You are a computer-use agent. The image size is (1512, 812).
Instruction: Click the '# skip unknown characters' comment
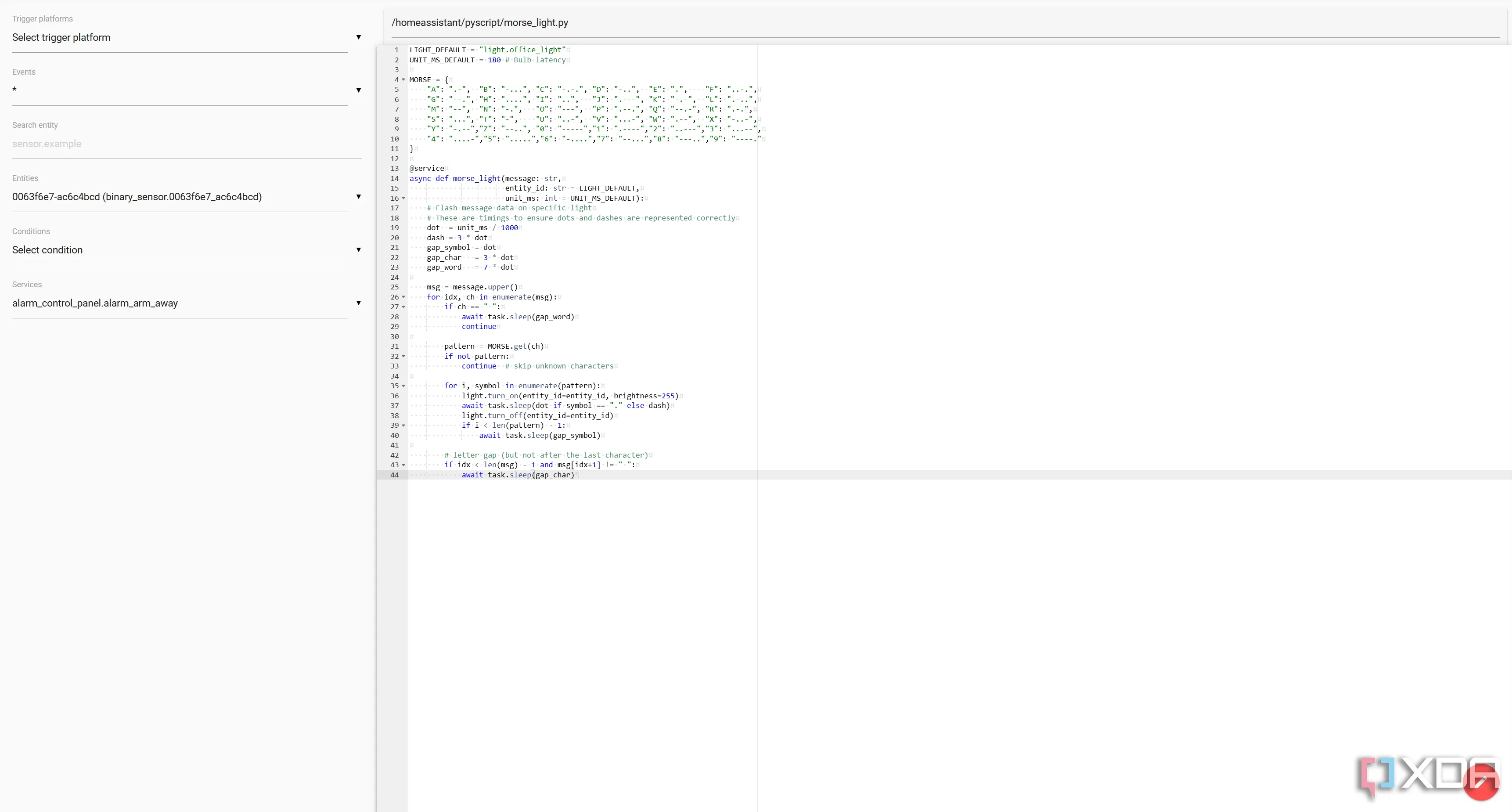tap(559, 366)
